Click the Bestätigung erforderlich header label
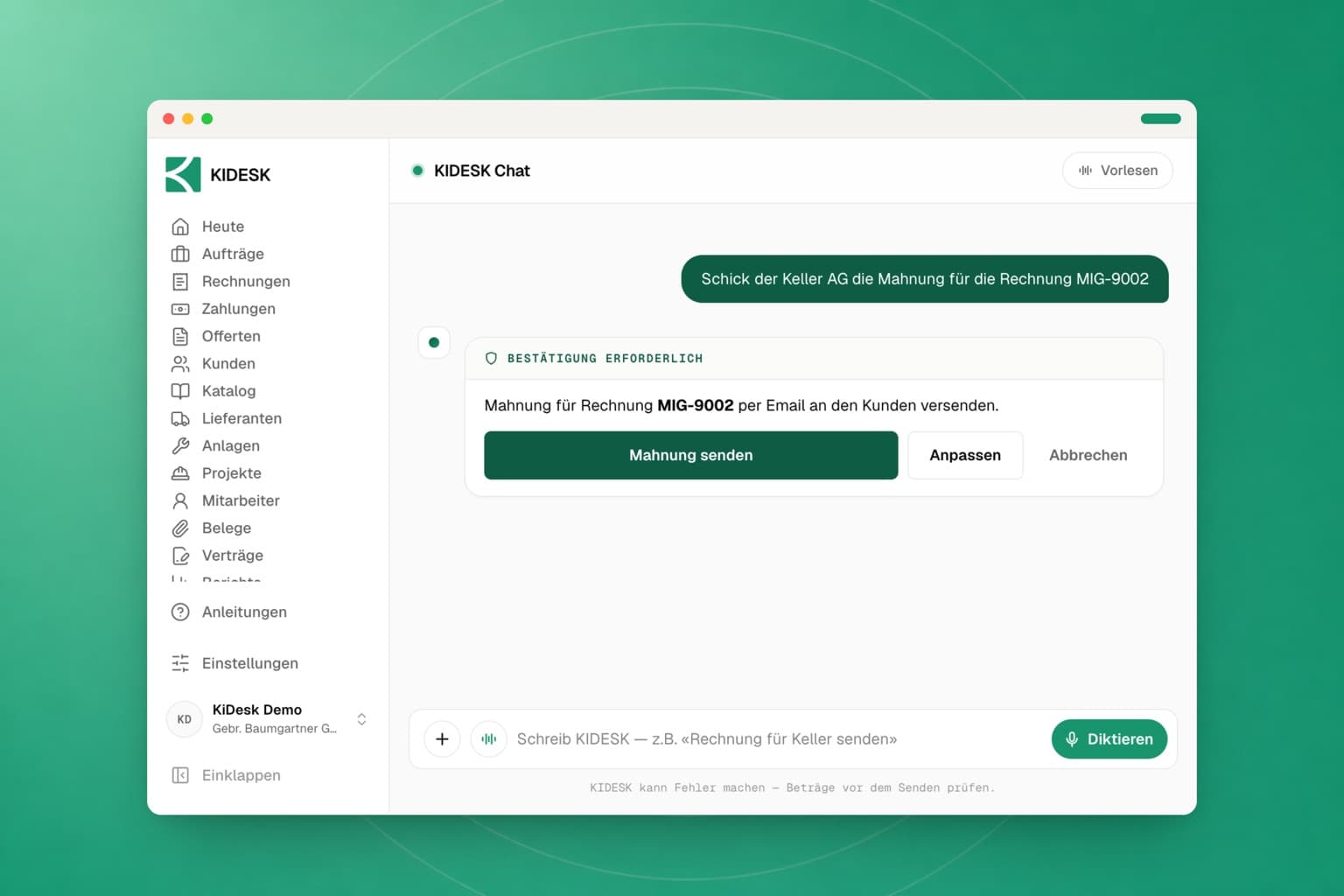This screenshot has height=896, width=1344. point(605,359)
